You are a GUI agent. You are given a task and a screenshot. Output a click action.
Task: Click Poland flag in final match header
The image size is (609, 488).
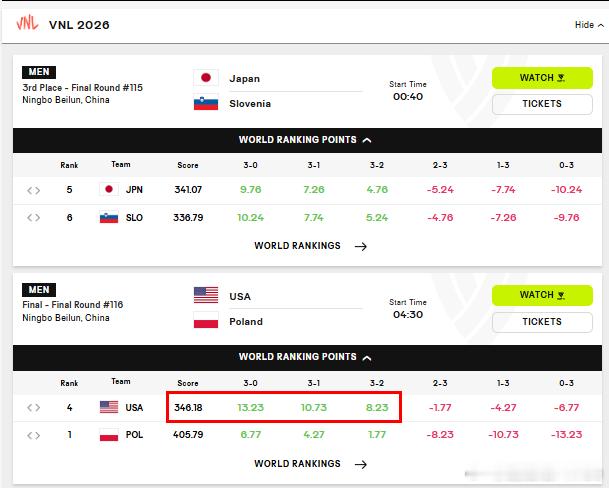click(x=206, y=321)
